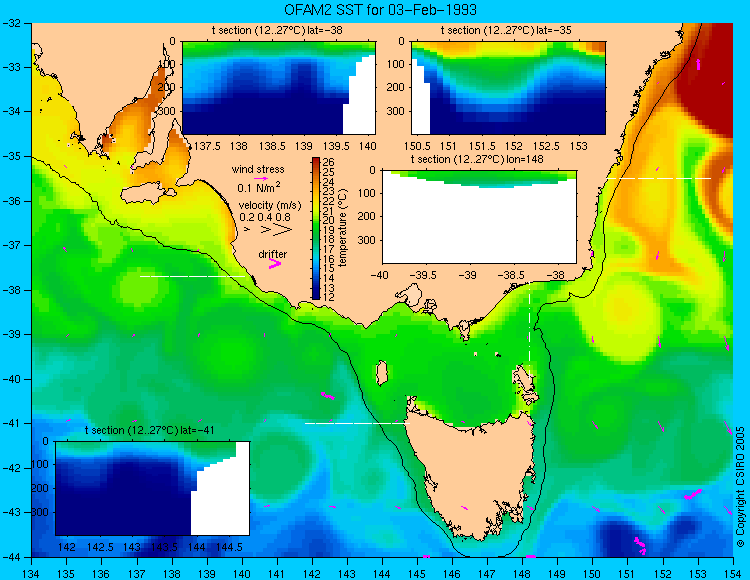Viewport: 750px width, 580px height.
Task: Click the colour bar value 26
Action: coord(328,163)
